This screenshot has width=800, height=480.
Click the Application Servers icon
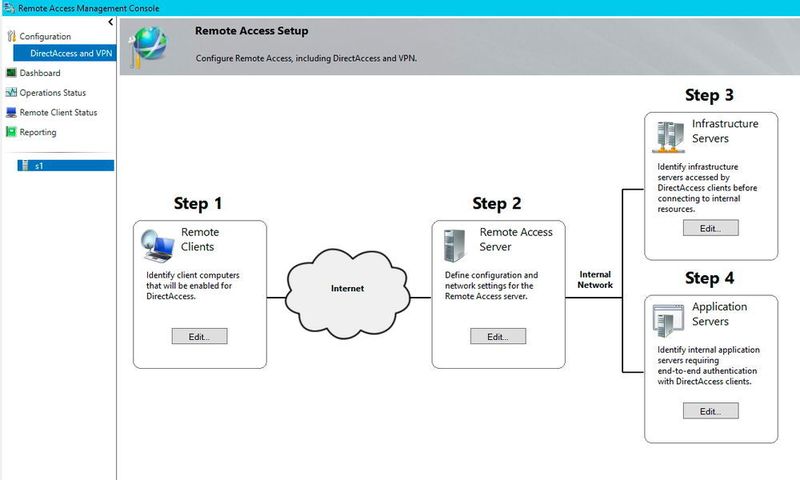pos(668,320)
